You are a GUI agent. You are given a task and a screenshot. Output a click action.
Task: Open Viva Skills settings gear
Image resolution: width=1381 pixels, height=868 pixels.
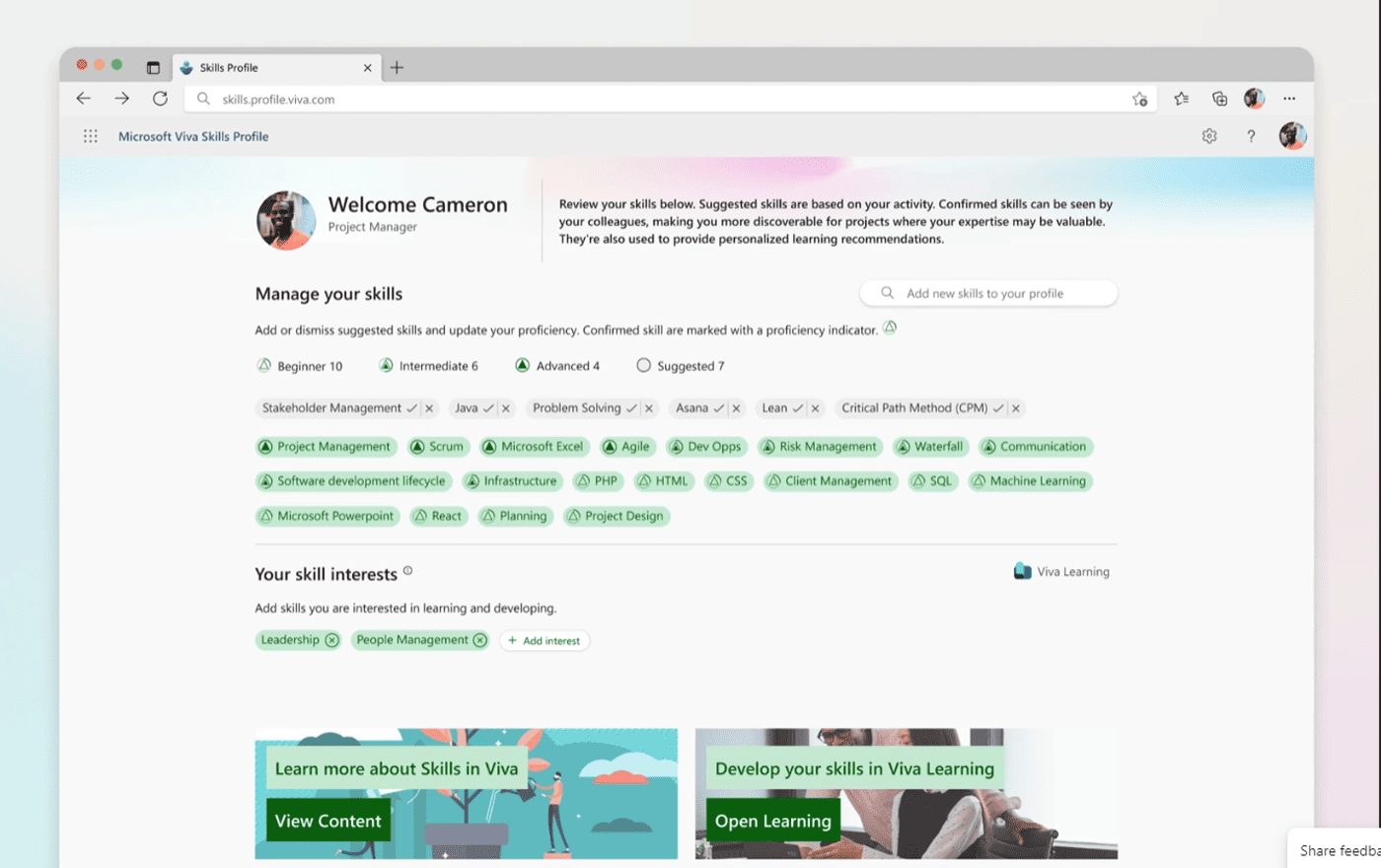(1209, 136)
